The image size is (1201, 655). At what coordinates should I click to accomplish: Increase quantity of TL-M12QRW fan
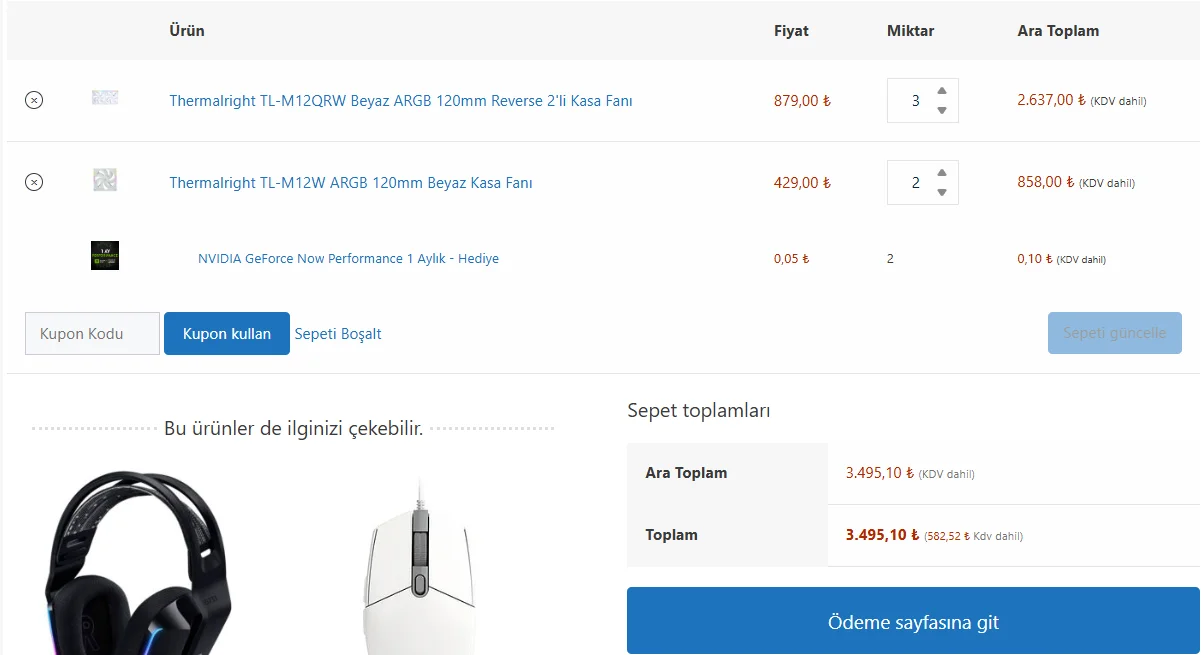pos(942,91)
